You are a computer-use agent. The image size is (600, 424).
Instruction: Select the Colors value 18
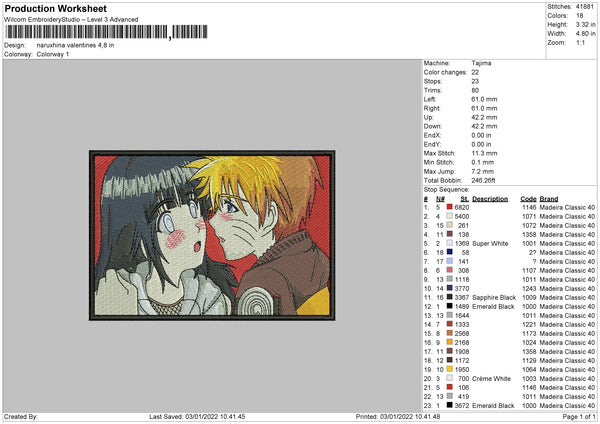click(x=579, y=16)
